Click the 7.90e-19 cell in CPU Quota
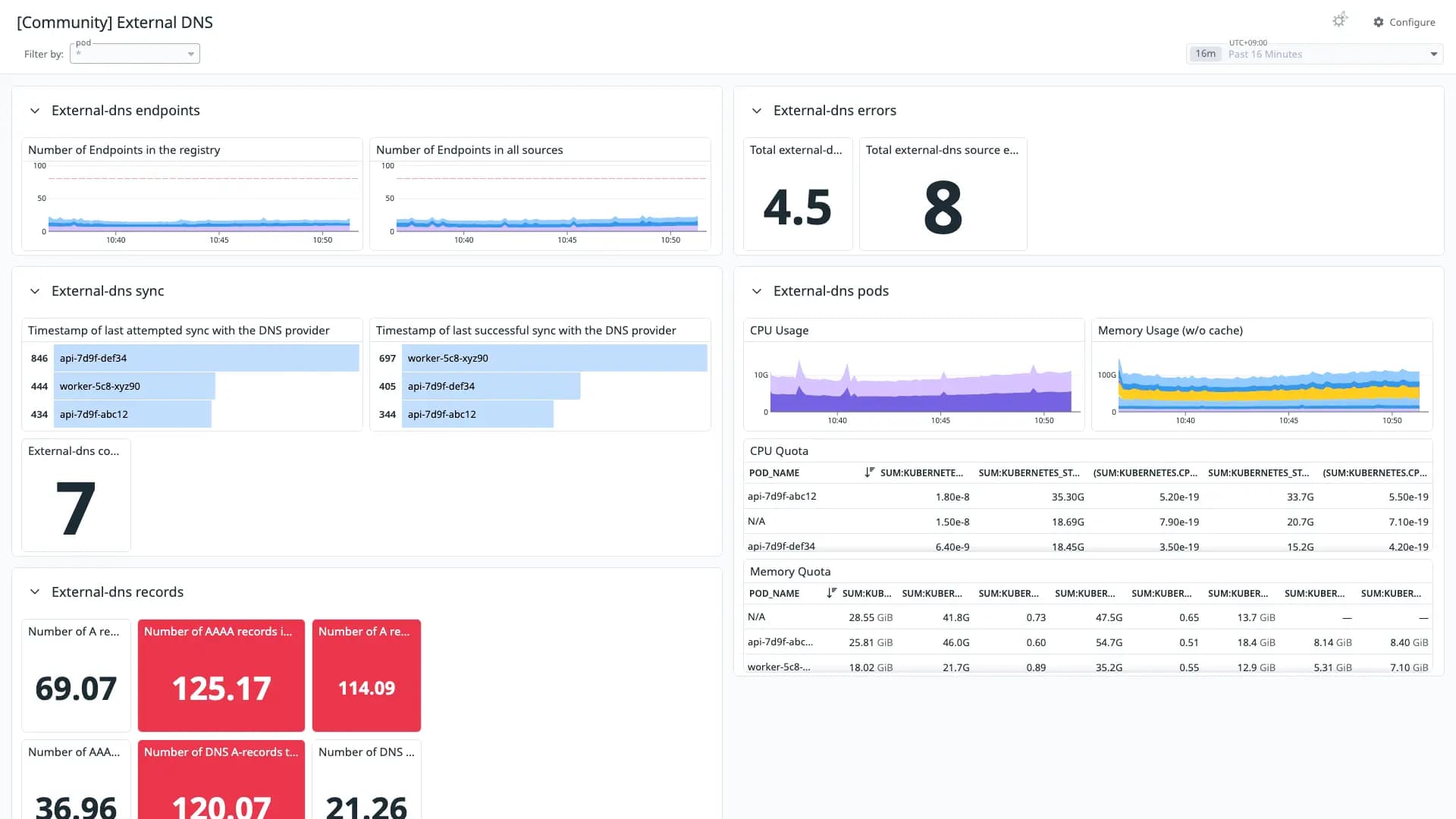Image resolution: width=1456 pixels, height=819 pixels. [1178, 522]
